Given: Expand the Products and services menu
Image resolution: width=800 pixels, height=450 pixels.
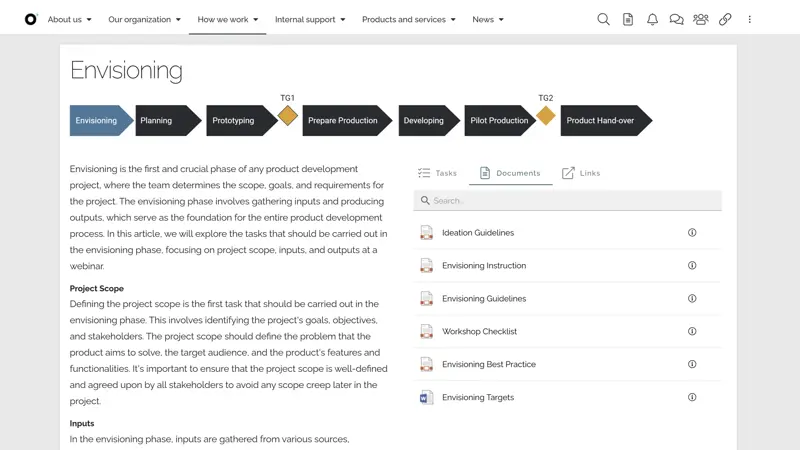Looking at the screenshot, I should [409, 19].
